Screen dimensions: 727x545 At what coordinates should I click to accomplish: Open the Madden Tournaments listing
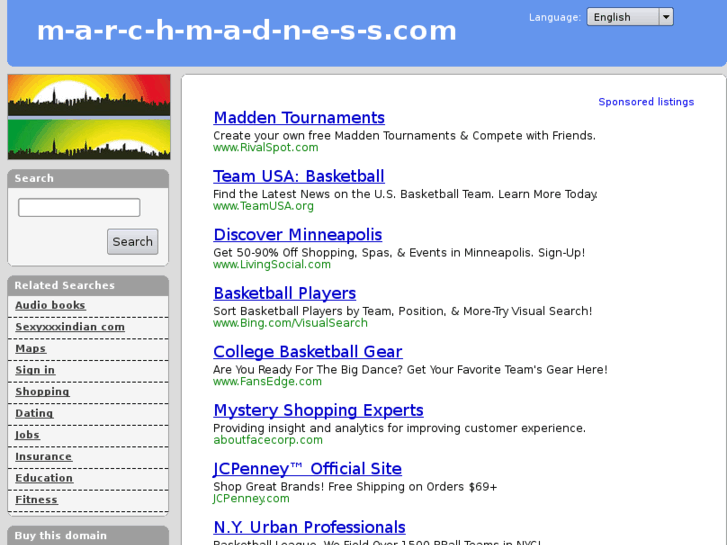coord(299,118)
